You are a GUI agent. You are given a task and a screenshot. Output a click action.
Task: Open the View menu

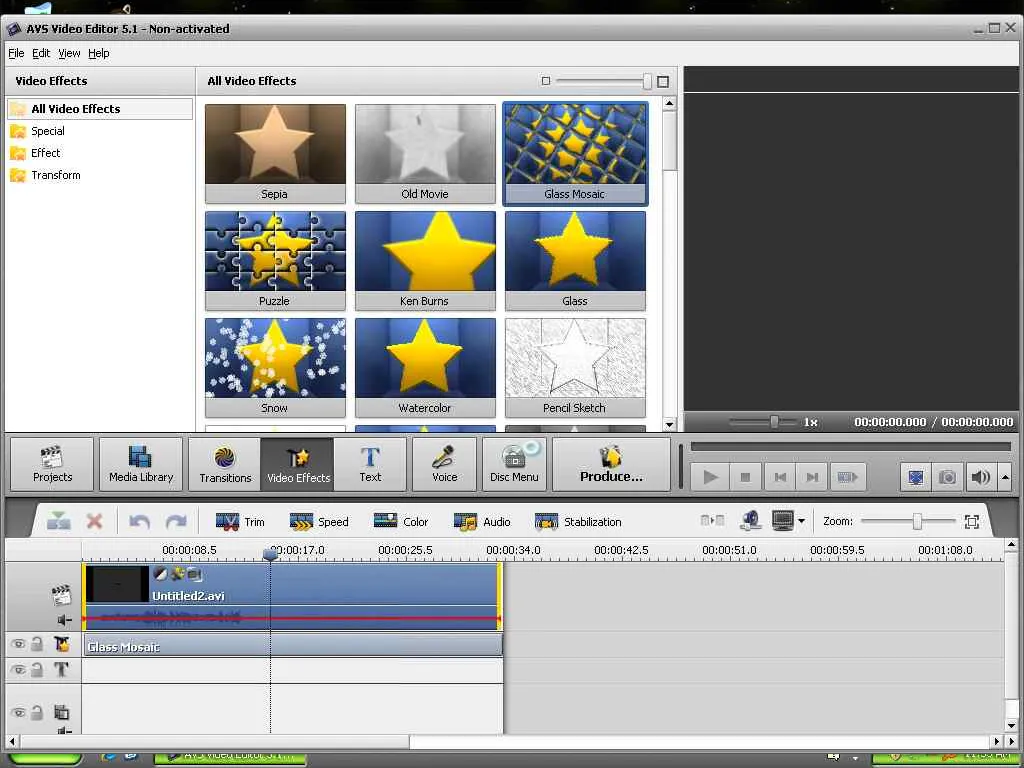(69, 53)
